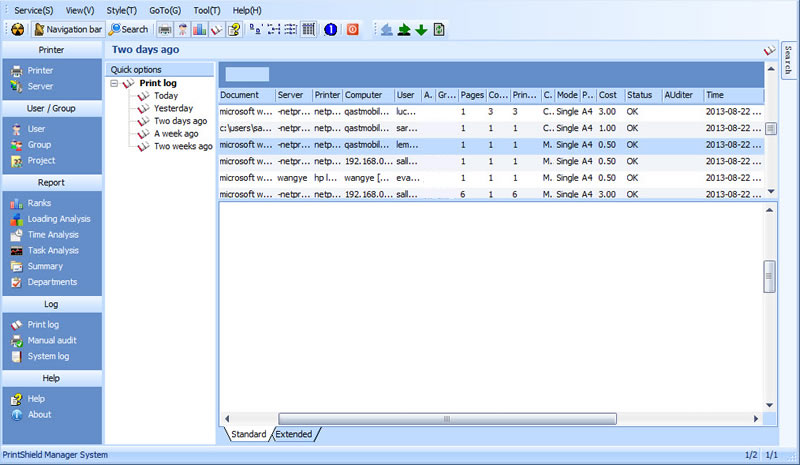Open the View(V) menu
This screenshot has height=465, width=800.
[x=80, y=11]
